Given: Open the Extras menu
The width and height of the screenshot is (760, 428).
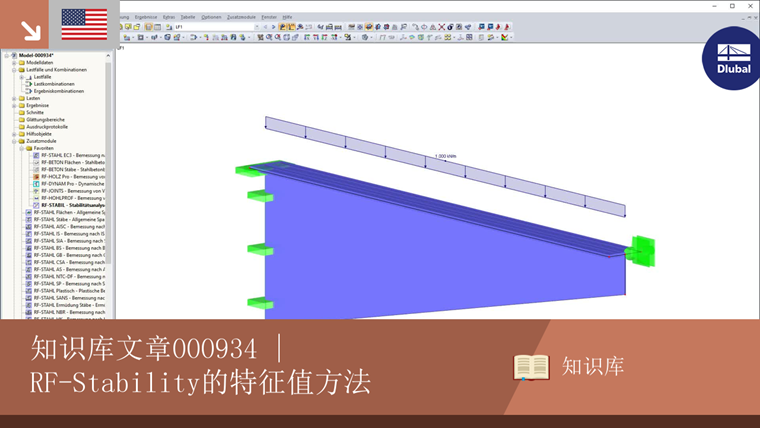Looking at the screenshot, I should 169,17.
